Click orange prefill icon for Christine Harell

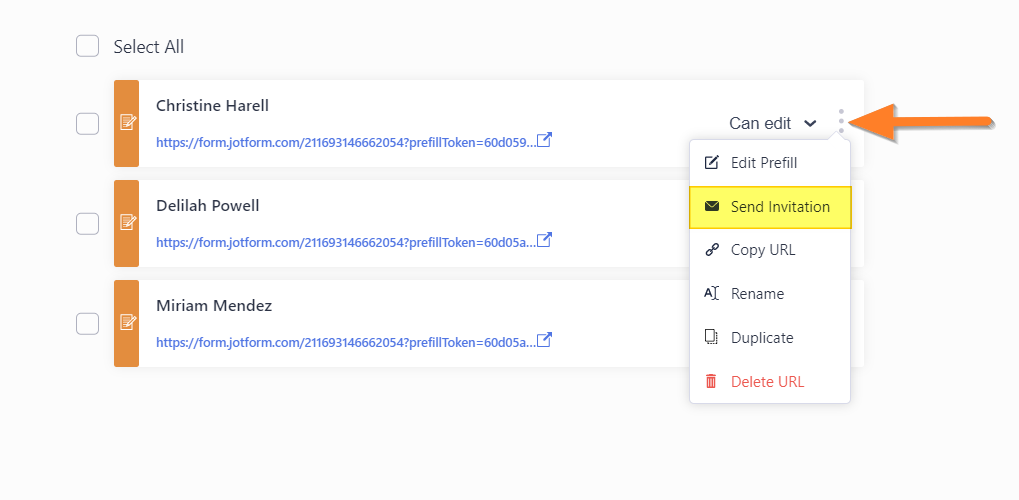point(127,124)
